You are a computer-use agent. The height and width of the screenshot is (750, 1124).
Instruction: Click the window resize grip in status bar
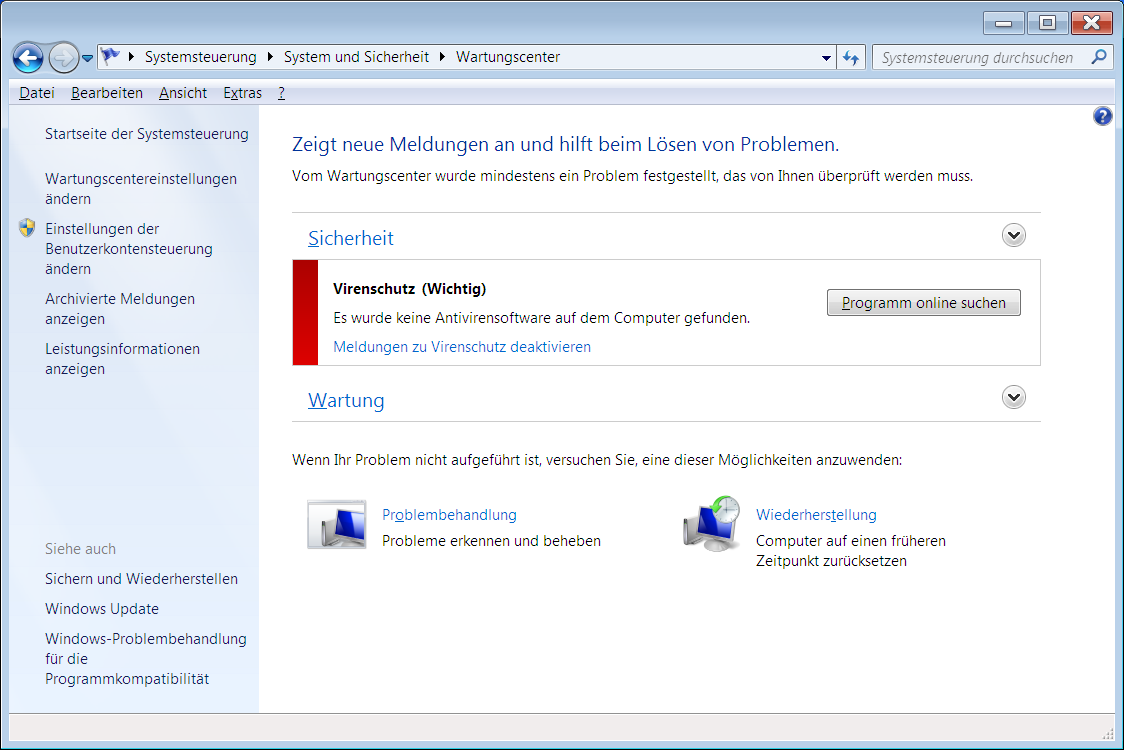[x=1108, y=734]
